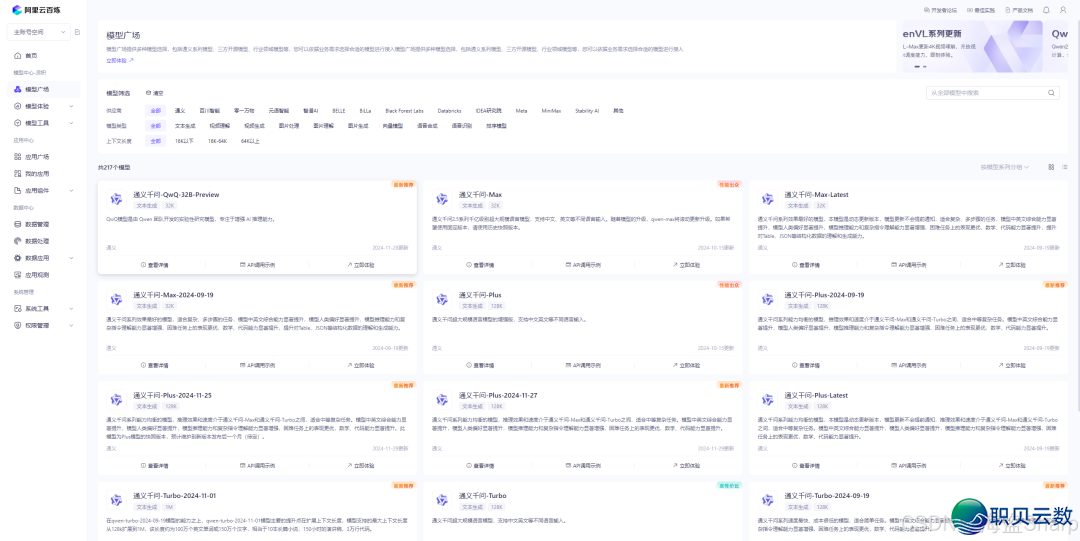Click the 模型工具 sidebar icon
This screenshot has height=541, width=1080.
coord(18,123)
